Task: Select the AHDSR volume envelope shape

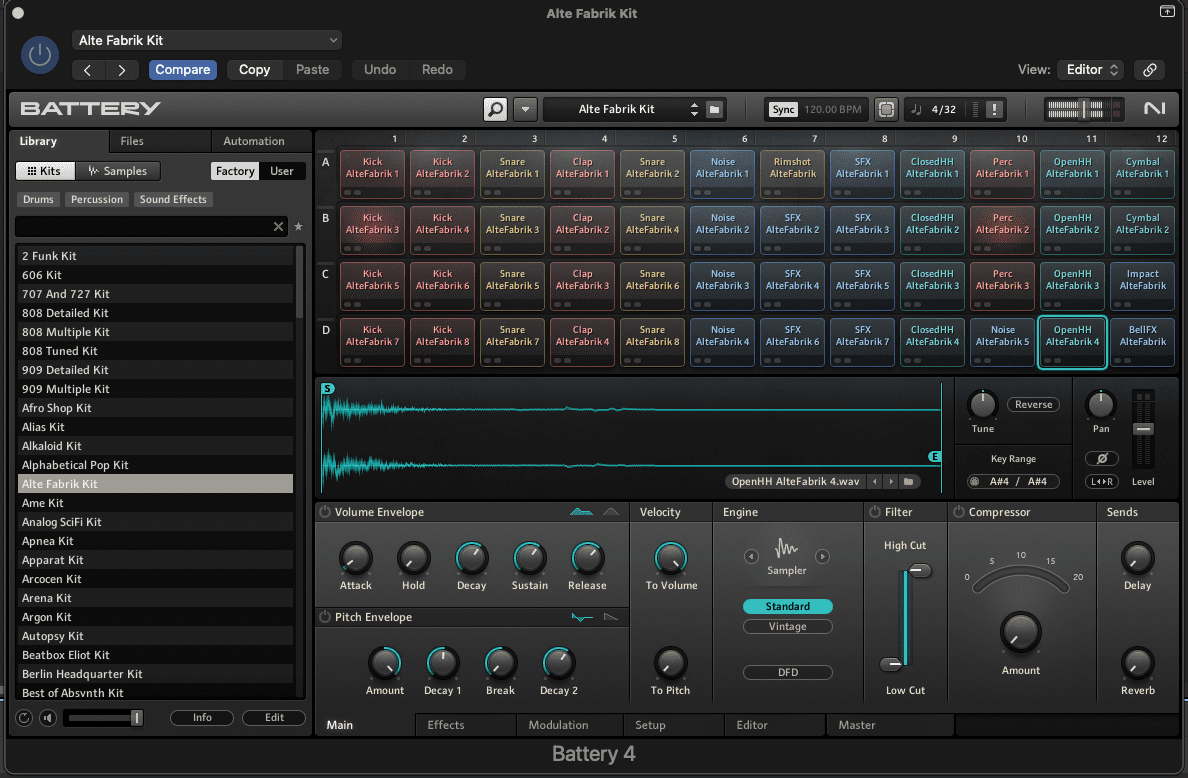Action: pyautogui.click(x=581, y=512)
